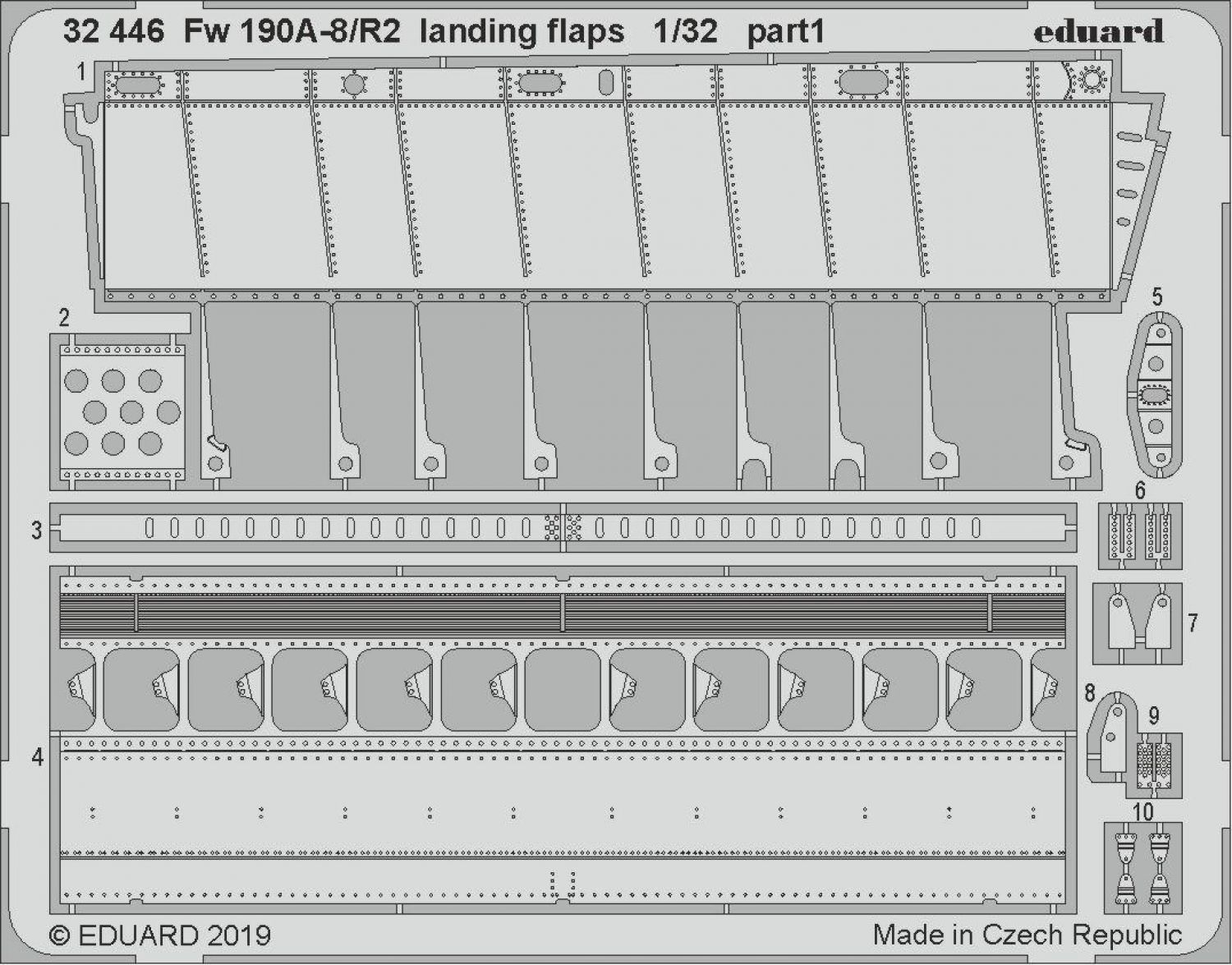Click the eduard logo in top corner
1232x965 pixels.
[x=1098, y=32]
